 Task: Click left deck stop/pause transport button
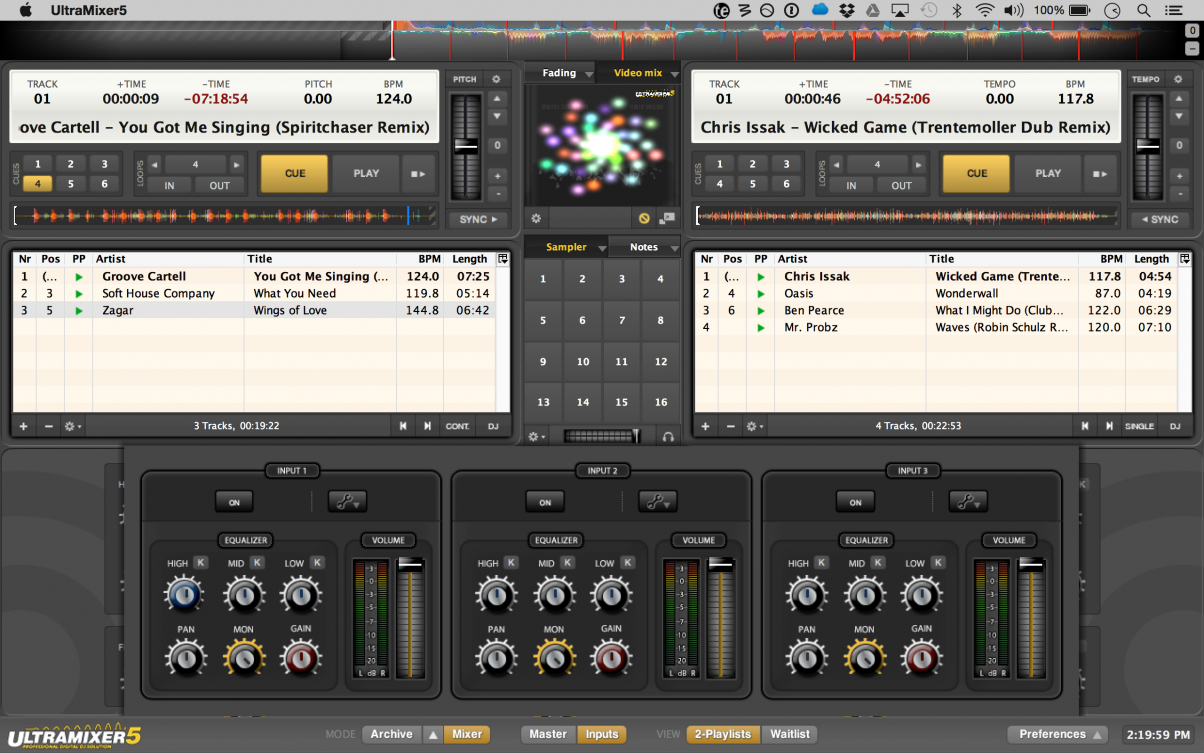[419, 173]
